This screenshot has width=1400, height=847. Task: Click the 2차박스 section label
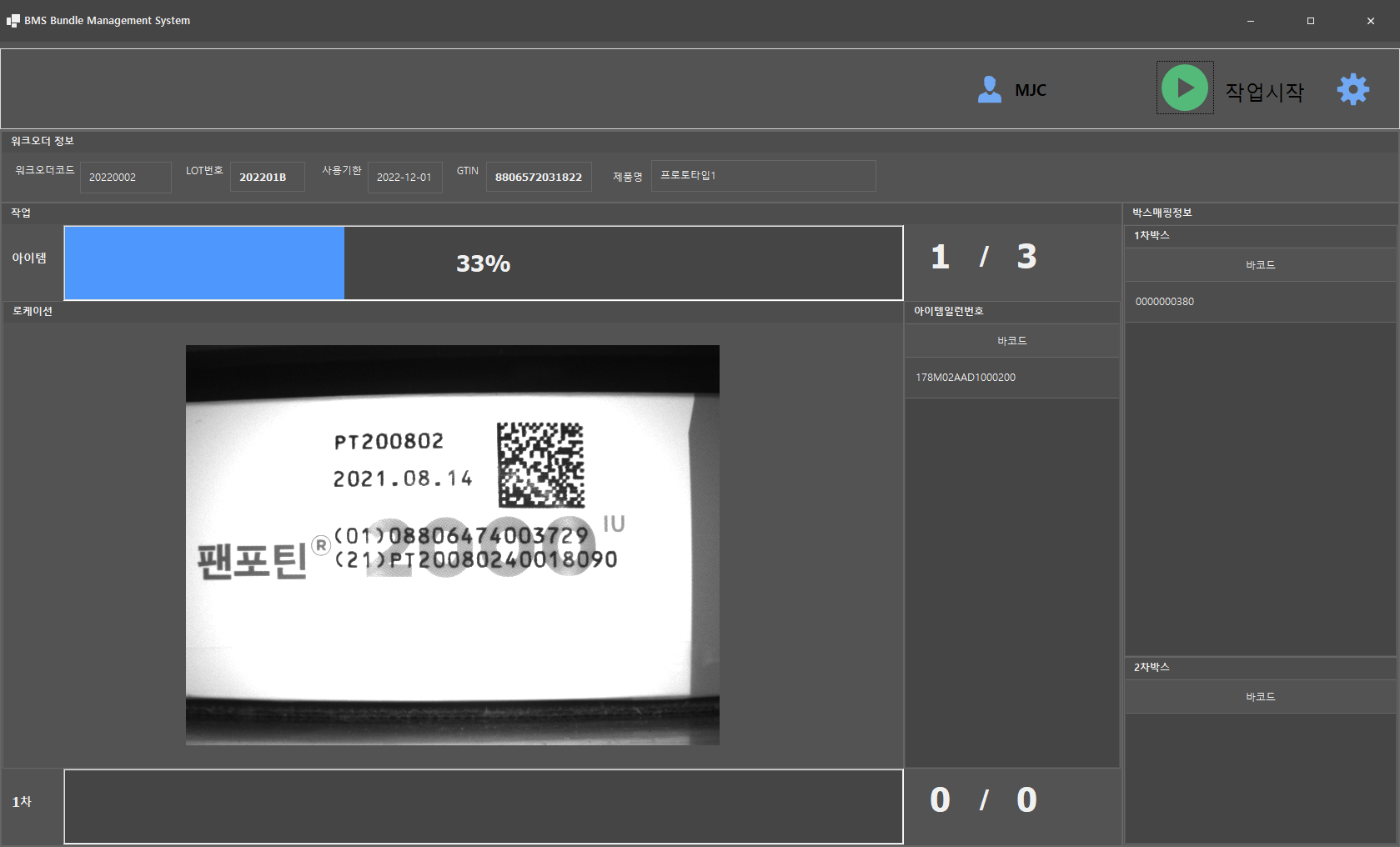coord(1152,667)
